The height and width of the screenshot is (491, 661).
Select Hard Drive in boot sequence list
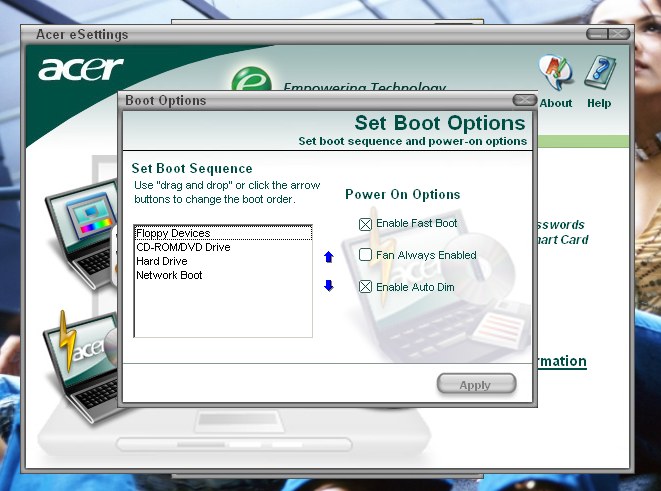(223, 261)
